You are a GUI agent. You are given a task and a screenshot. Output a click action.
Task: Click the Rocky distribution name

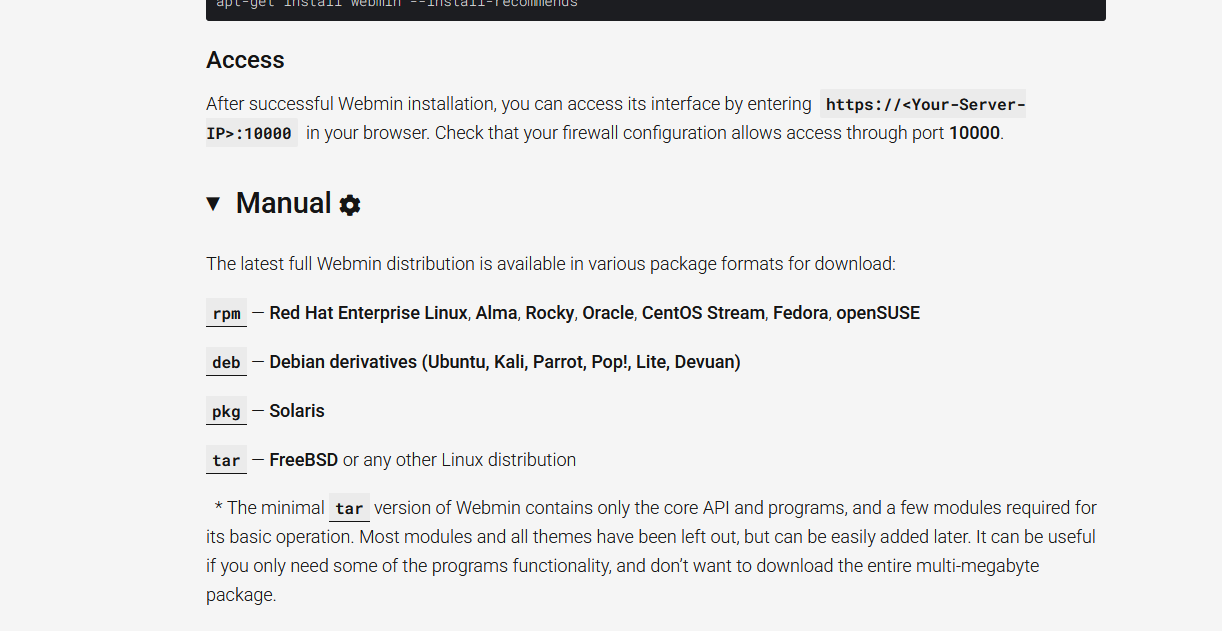550,313
